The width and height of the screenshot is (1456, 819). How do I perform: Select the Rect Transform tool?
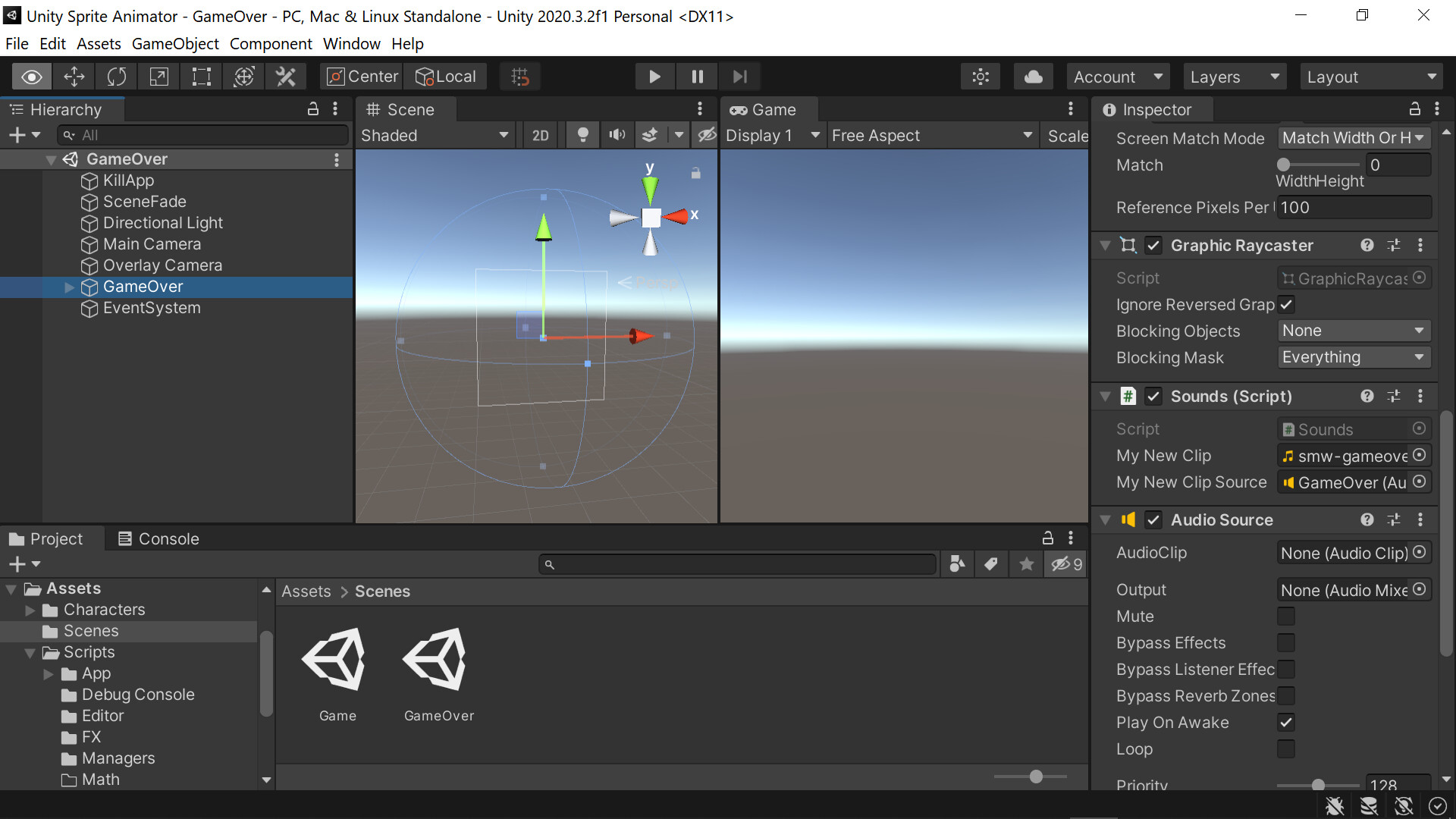pyautogui.click(x=201, y=76)
